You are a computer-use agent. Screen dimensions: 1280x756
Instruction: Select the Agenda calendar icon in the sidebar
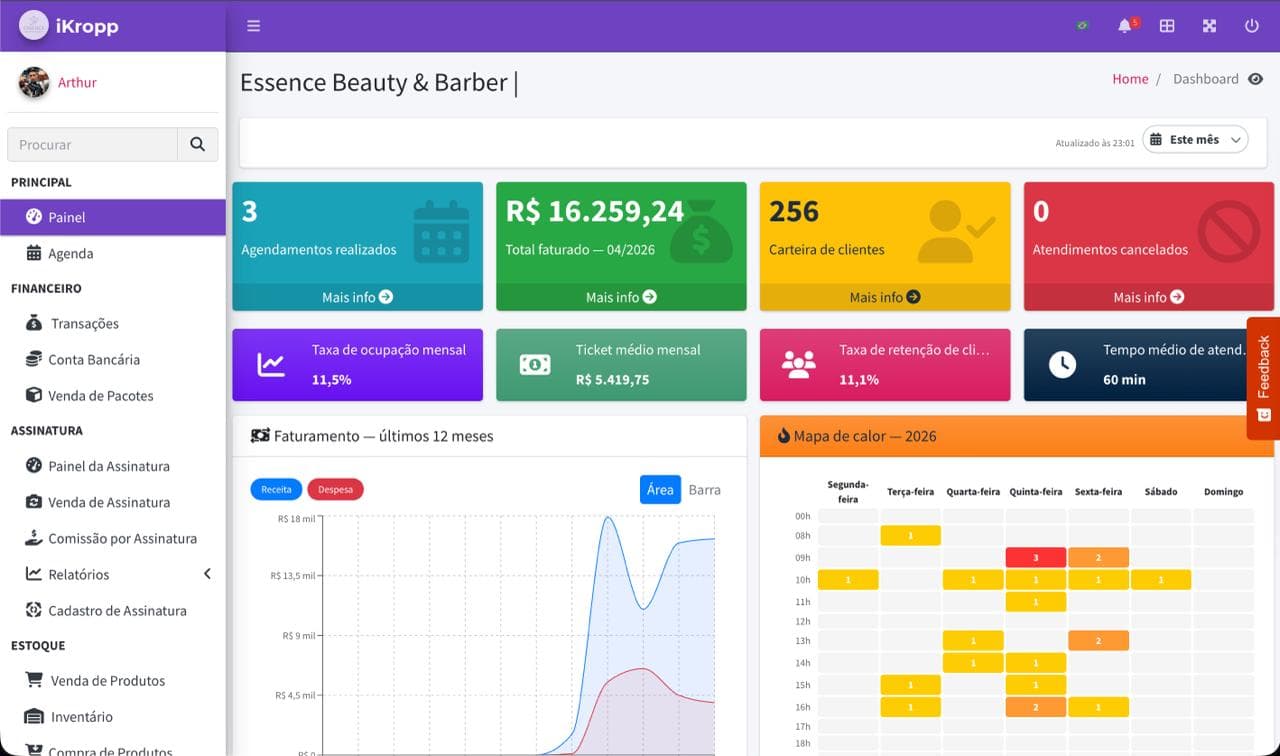tap(33, 253)
